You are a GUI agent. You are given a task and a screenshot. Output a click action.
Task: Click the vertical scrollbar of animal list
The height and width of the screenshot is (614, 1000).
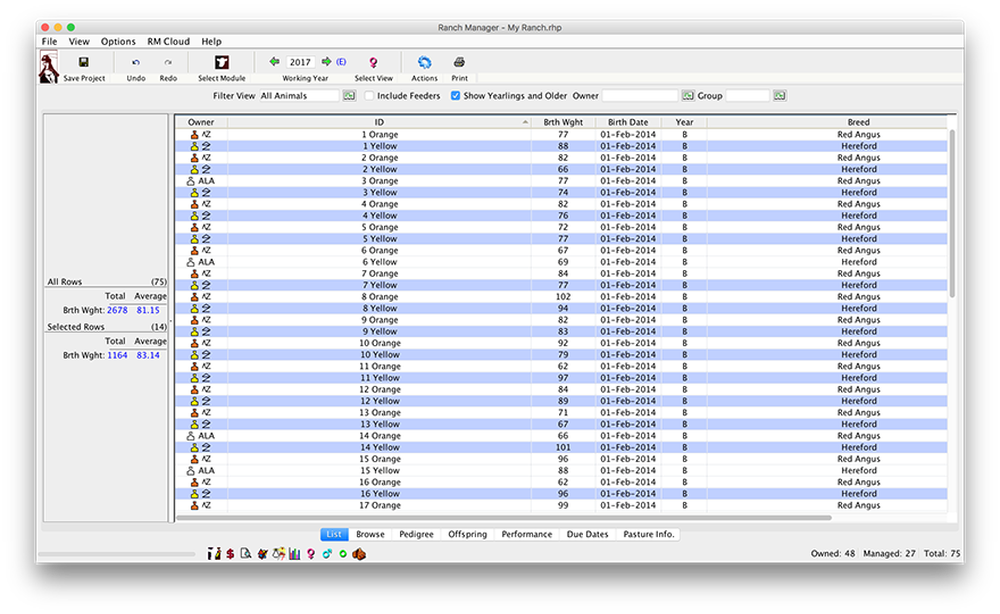click(952, 213)
